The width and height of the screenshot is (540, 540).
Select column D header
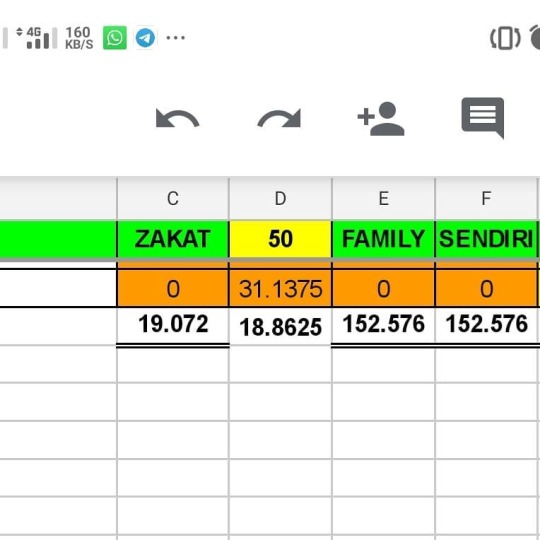pos(280,198)
